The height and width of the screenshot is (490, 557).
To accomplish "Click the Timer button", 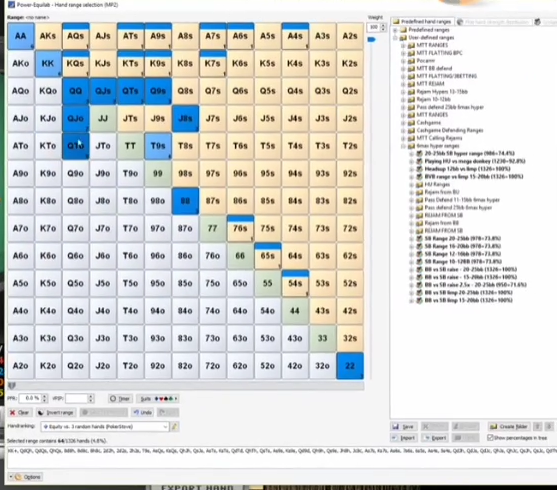I will click(x=120, y=399).
